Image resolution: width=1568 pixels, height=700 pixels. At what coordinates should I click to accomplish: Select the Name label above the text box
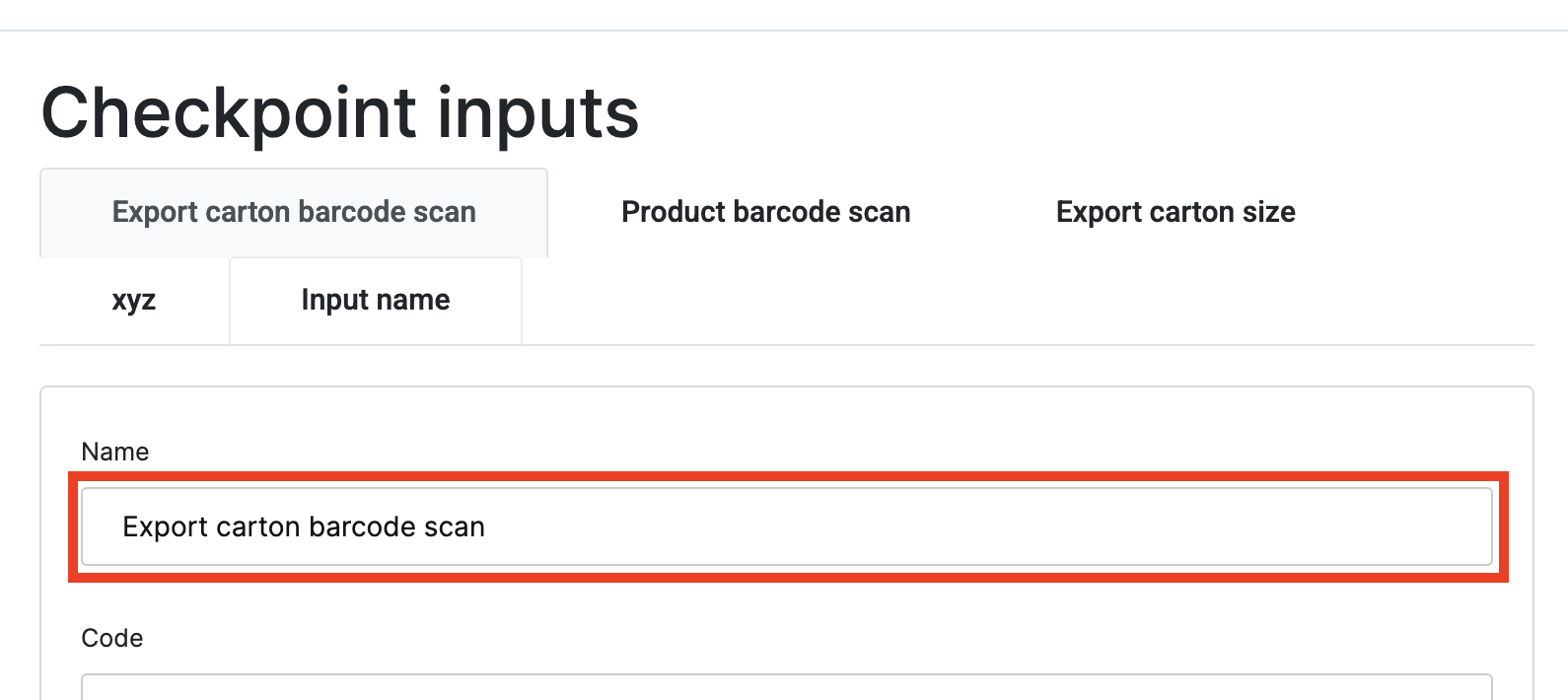[x=115, y=452]
